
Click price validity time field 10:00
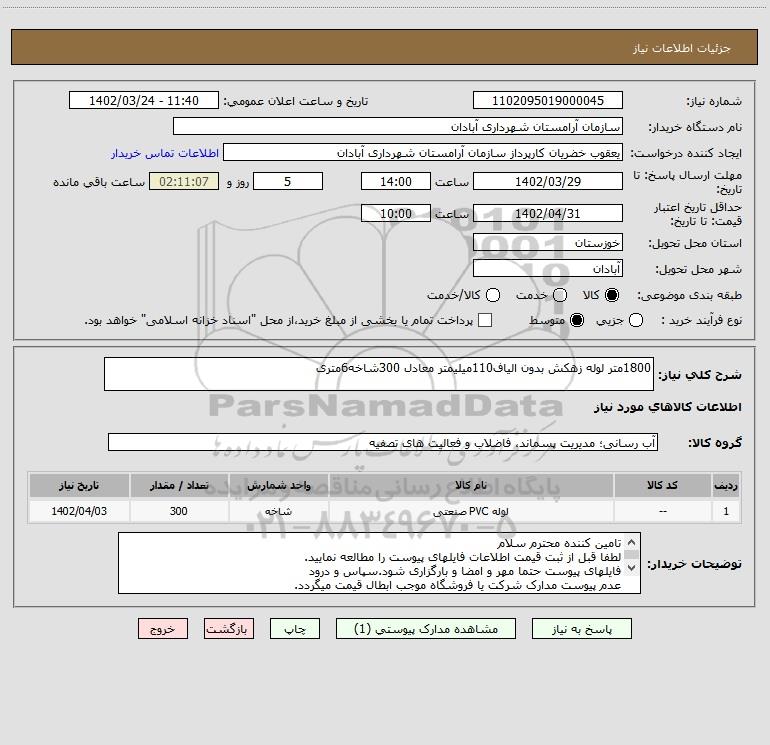(396, 213)
